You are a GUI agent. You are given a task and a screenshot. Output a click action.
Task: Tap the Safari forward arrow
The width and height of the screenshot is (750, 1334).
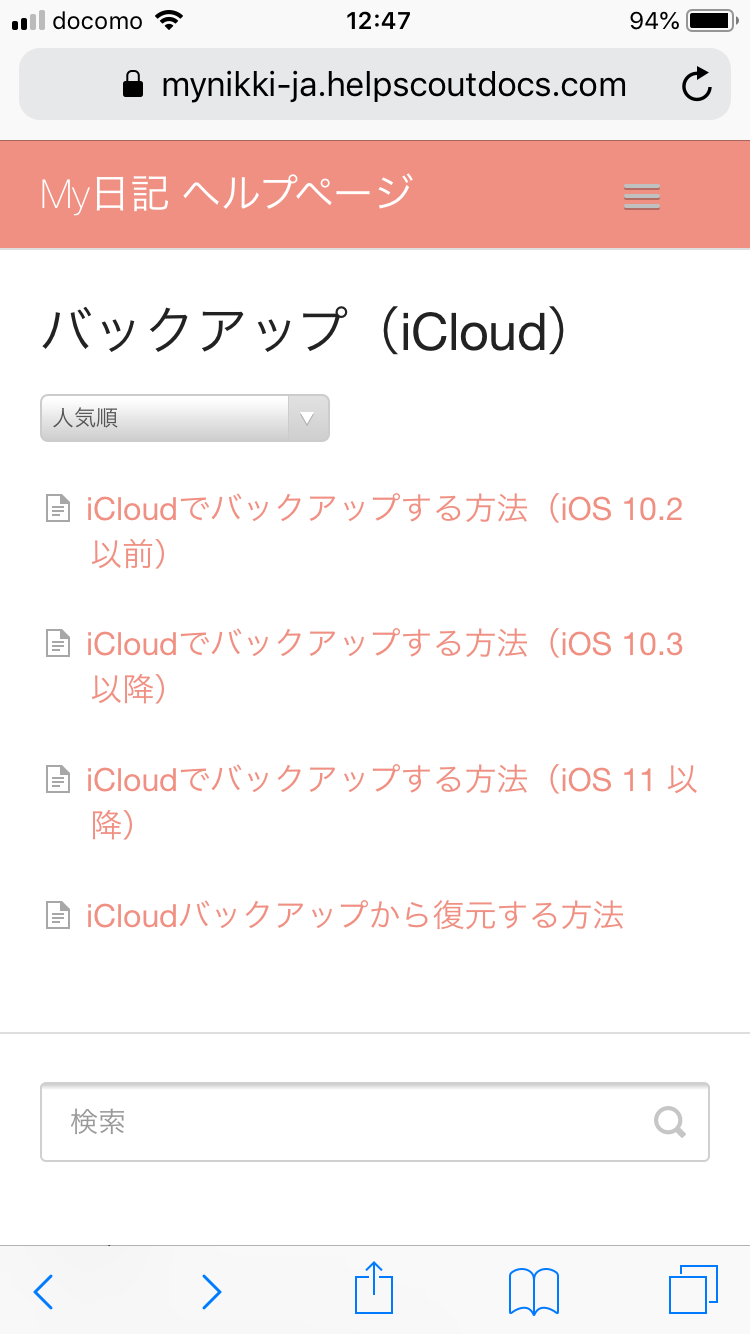click(211, 1291)
